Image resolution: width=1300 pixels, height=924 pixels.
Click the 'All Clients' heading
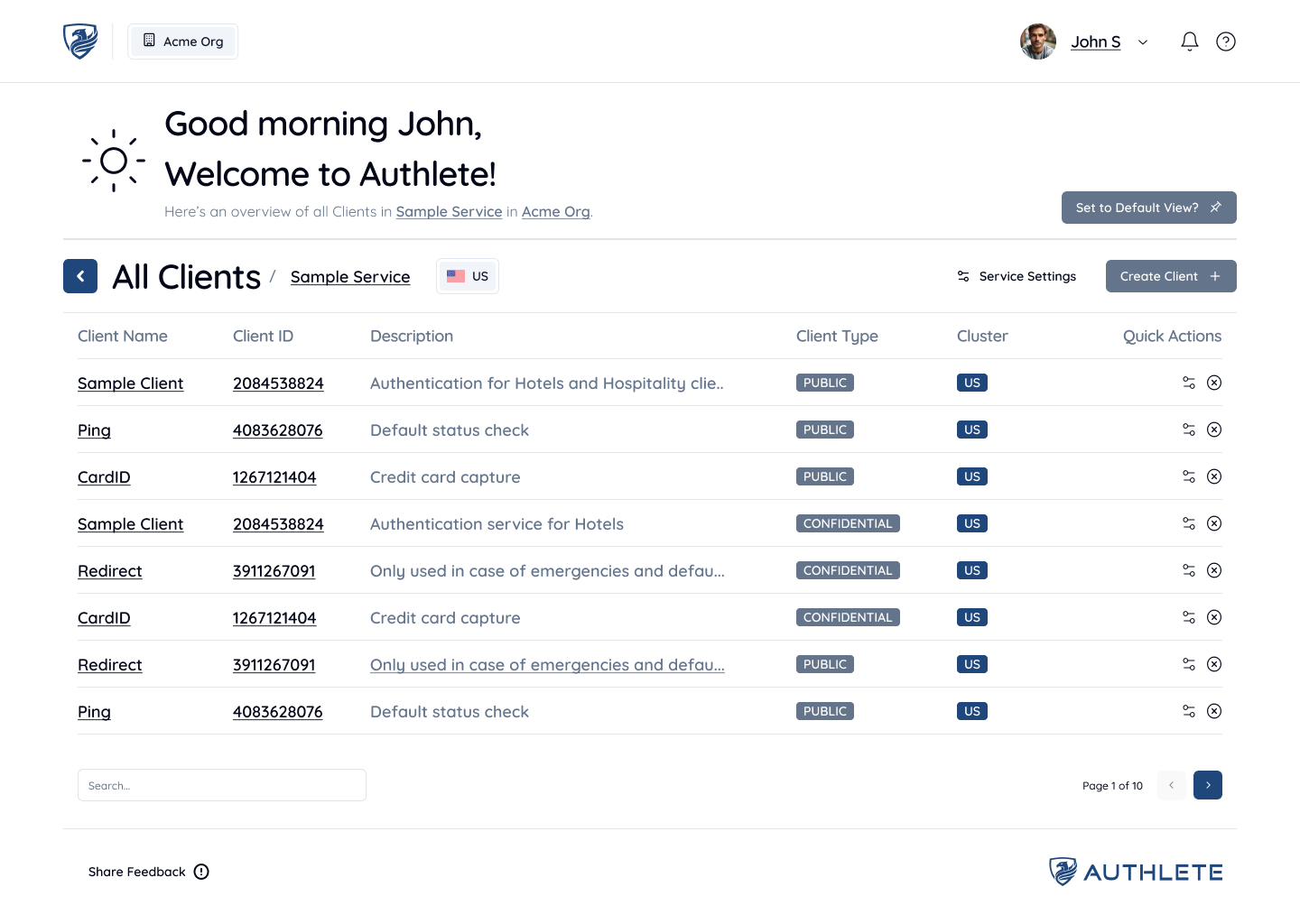click(x=186, y=277)
